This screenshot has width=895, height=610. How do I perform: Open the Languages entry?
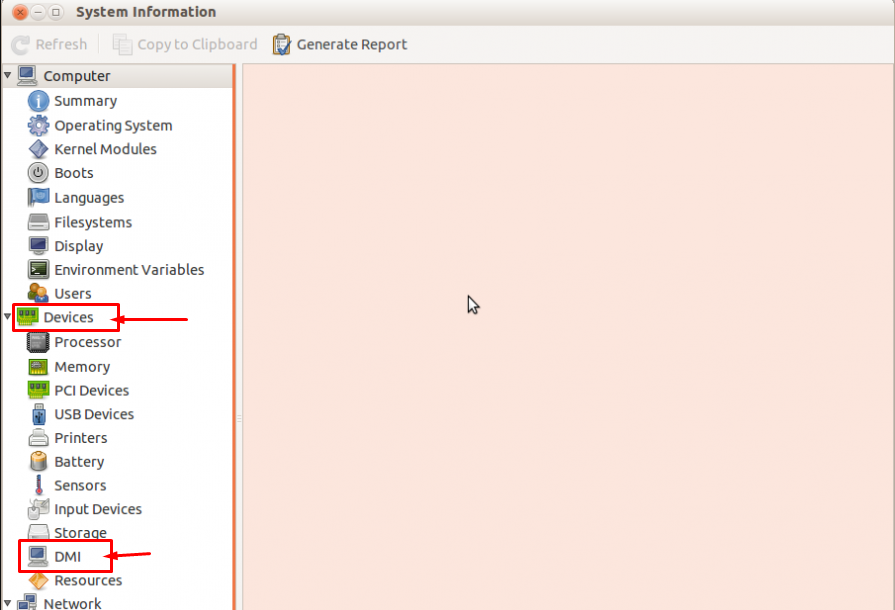89,197
